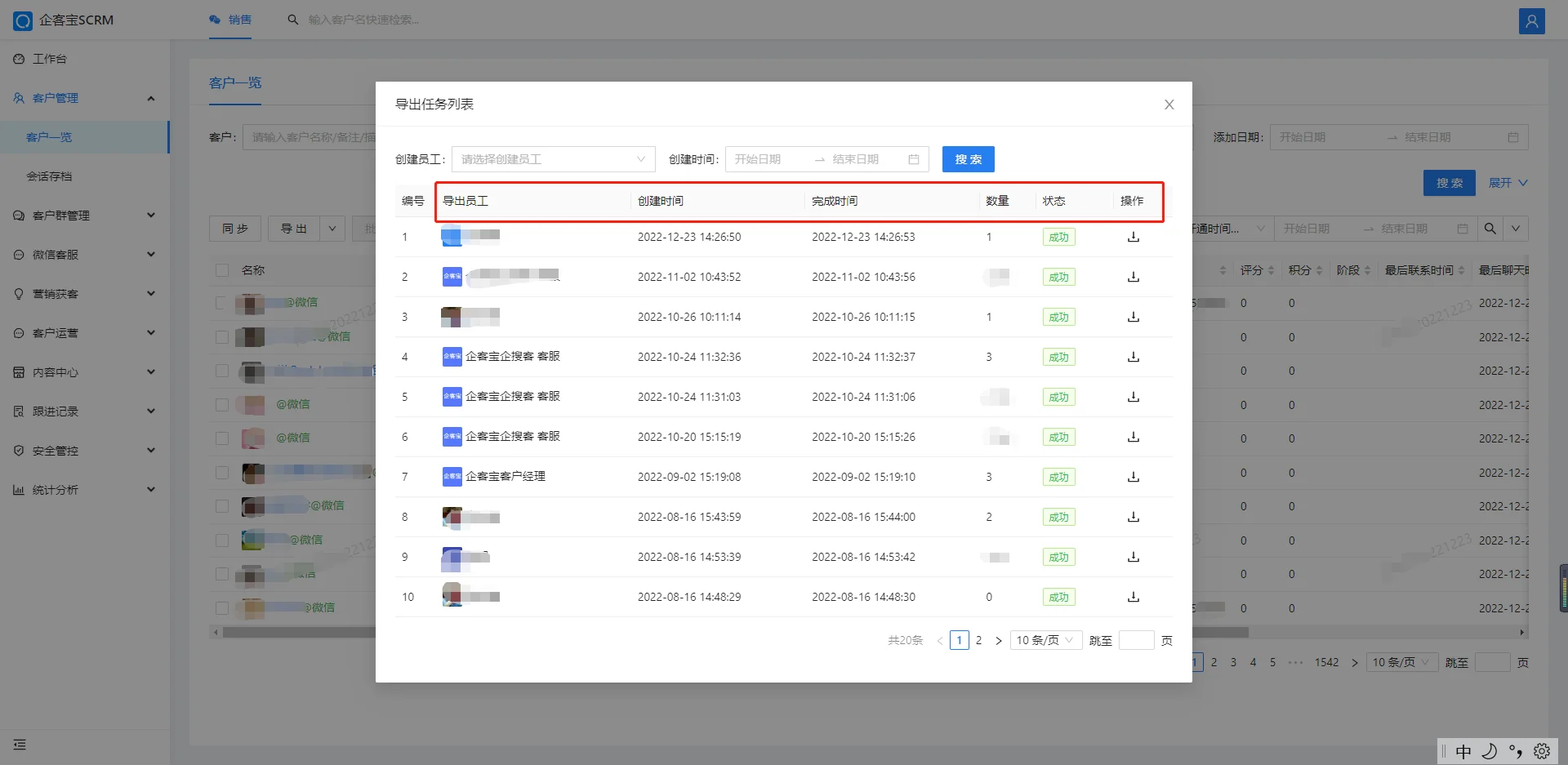Click the dialog's 跳至 page number field

tap(1136, 640)
